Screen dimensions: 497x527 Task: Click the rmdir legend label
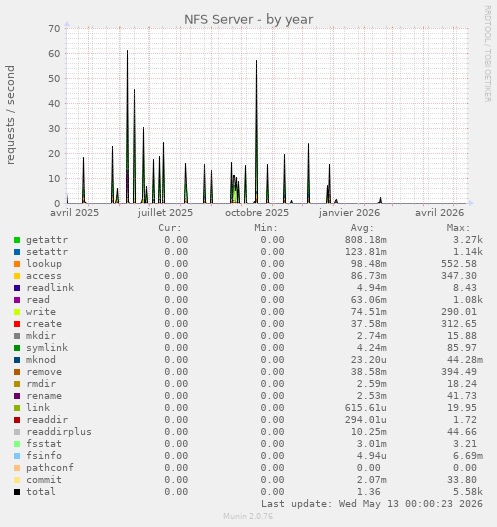[41, 384]
